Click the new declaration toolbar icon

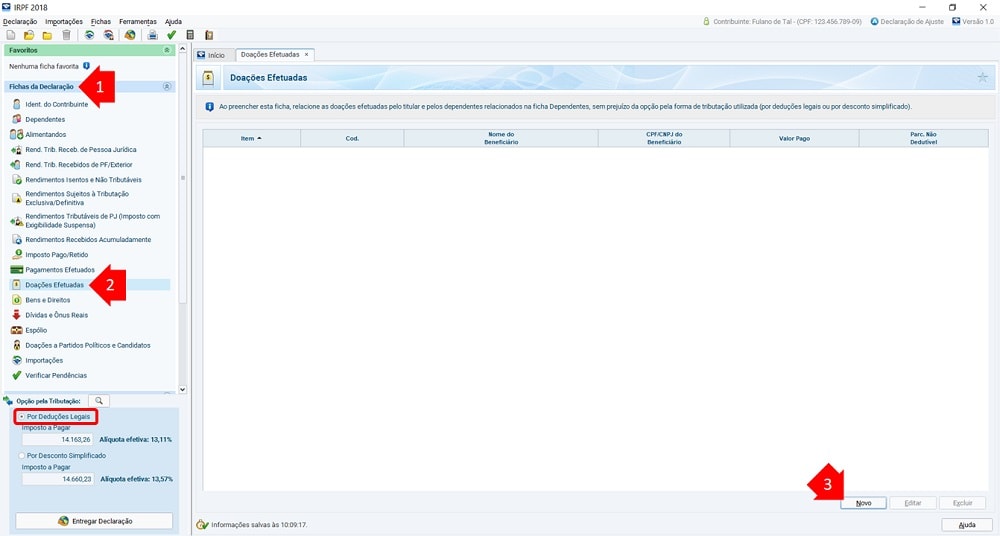(x=11, y=35)
